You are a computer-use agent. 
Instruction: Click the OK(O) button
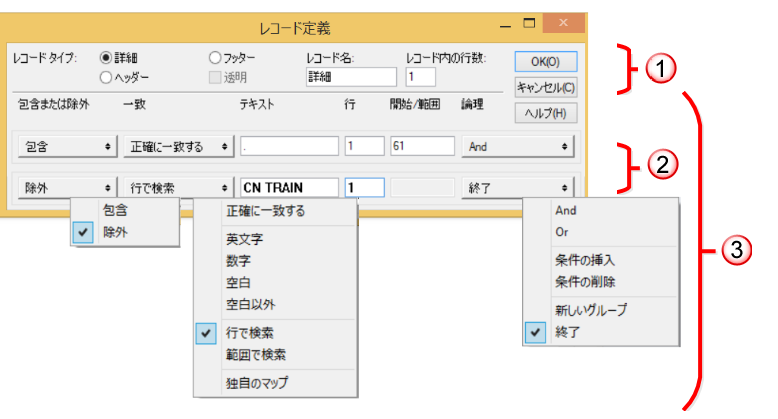(545, 63)
